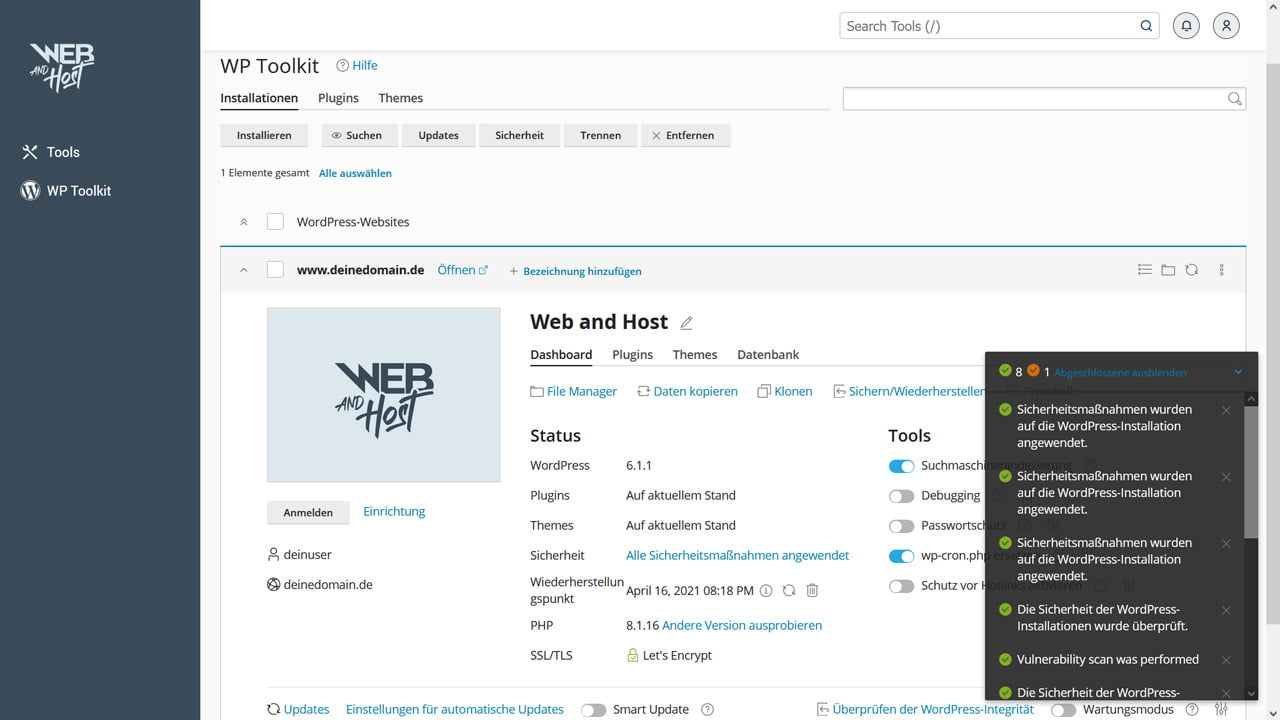
Task: Click the Trennen button
Action: pos(600,135)
